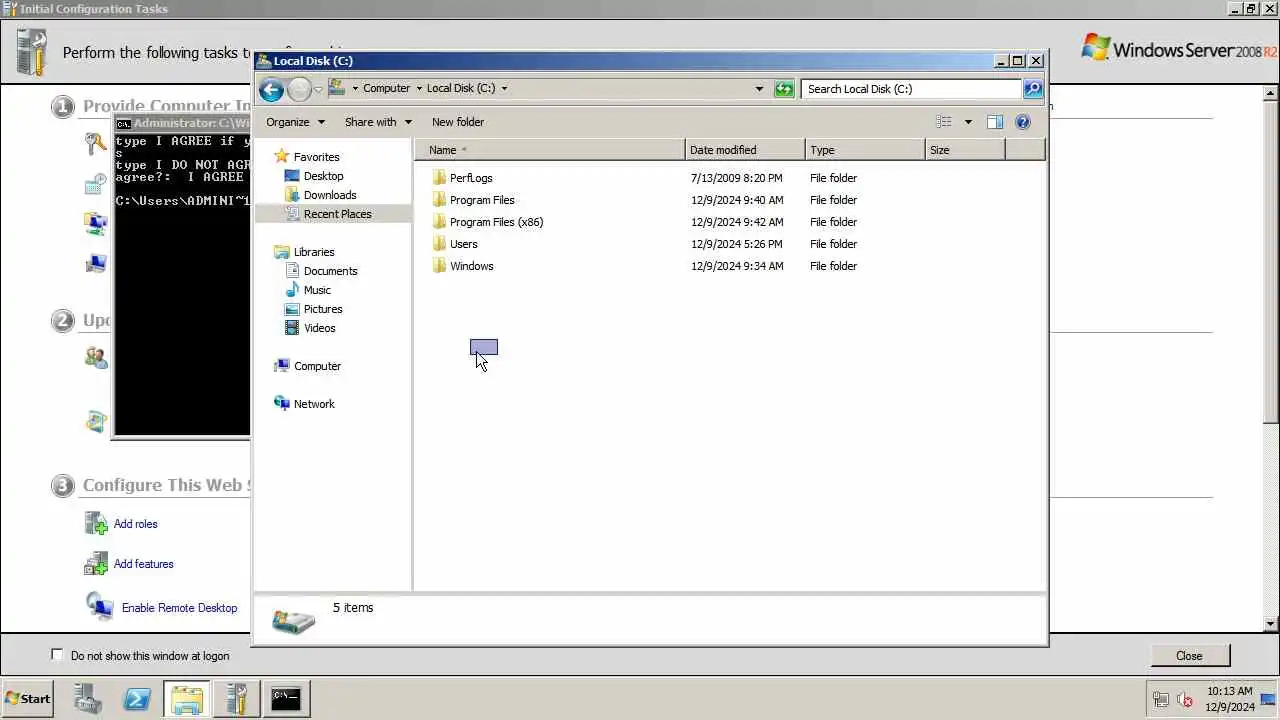Go back with the Explorer back arrow
The height and width of the screenshot is (720, 1280).
(271, 89)
